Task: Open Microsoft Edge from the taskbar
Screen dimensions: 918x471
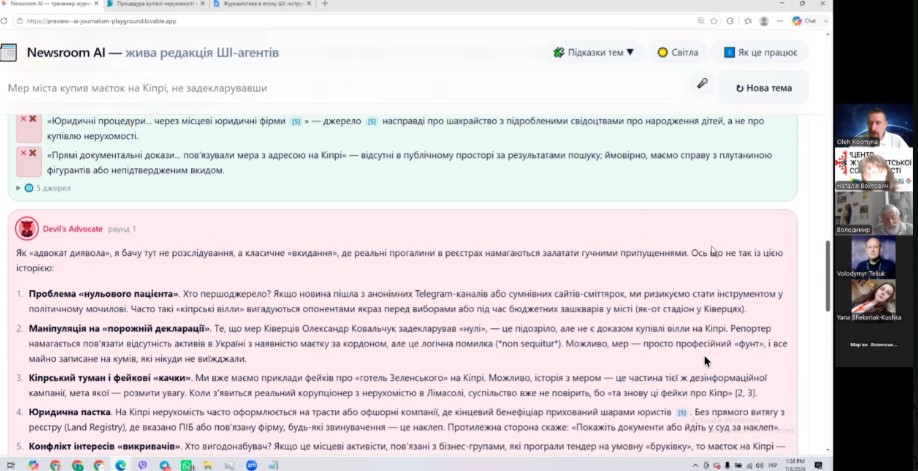Action: 121,465
